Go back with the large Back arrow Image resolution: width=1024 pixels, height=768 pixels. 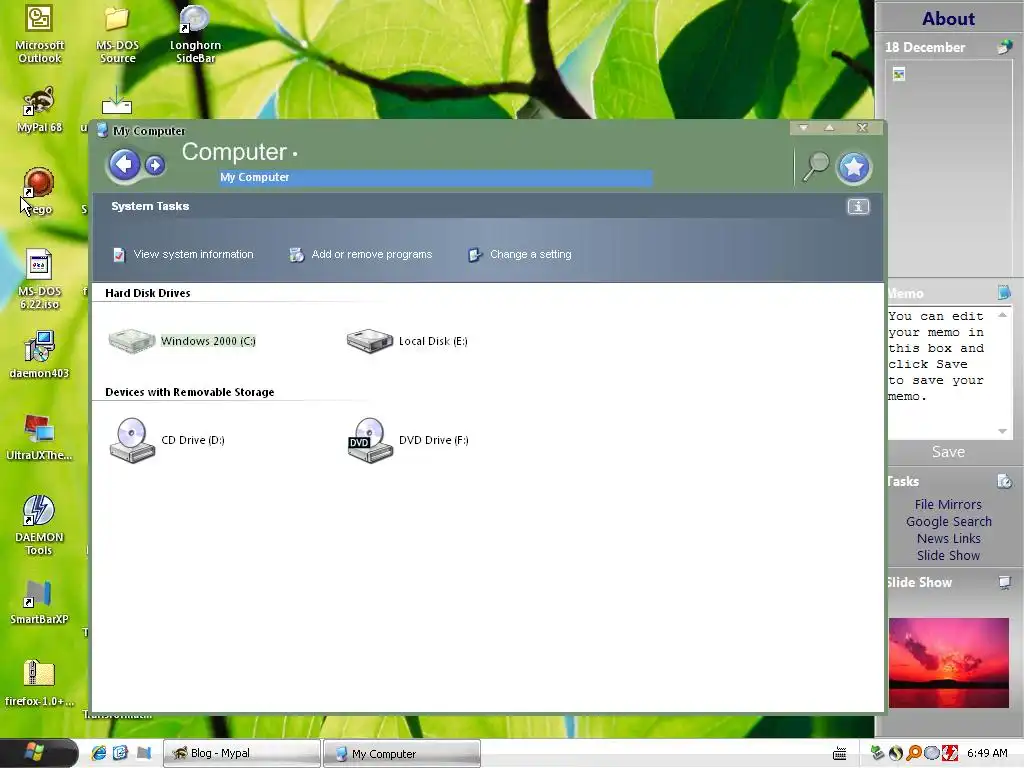pos(124,164)
